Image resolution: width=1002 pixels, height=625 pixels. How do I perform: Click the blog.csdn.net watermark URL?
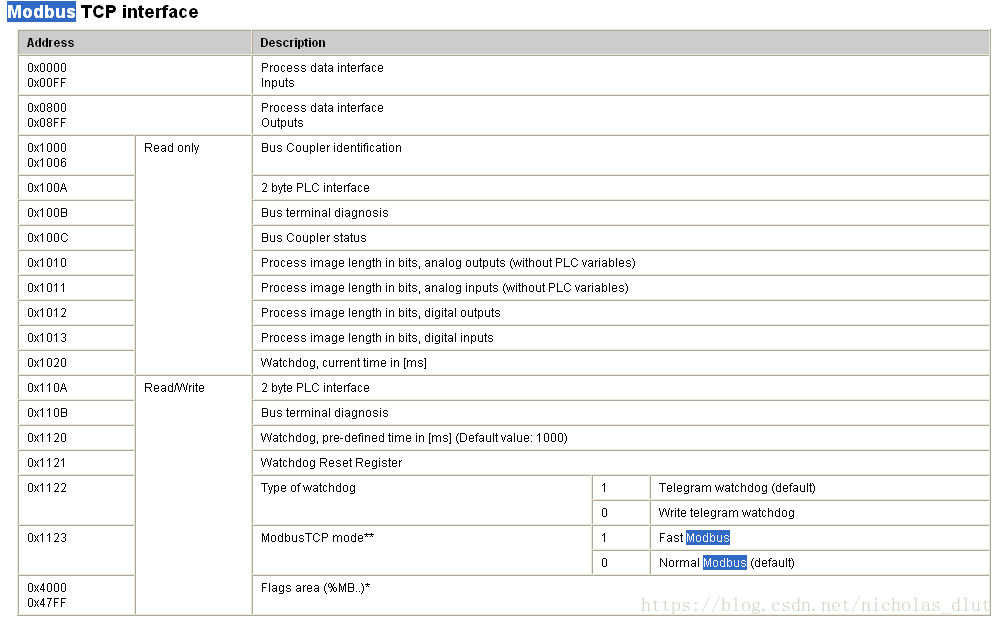click(x=814, y=605)
